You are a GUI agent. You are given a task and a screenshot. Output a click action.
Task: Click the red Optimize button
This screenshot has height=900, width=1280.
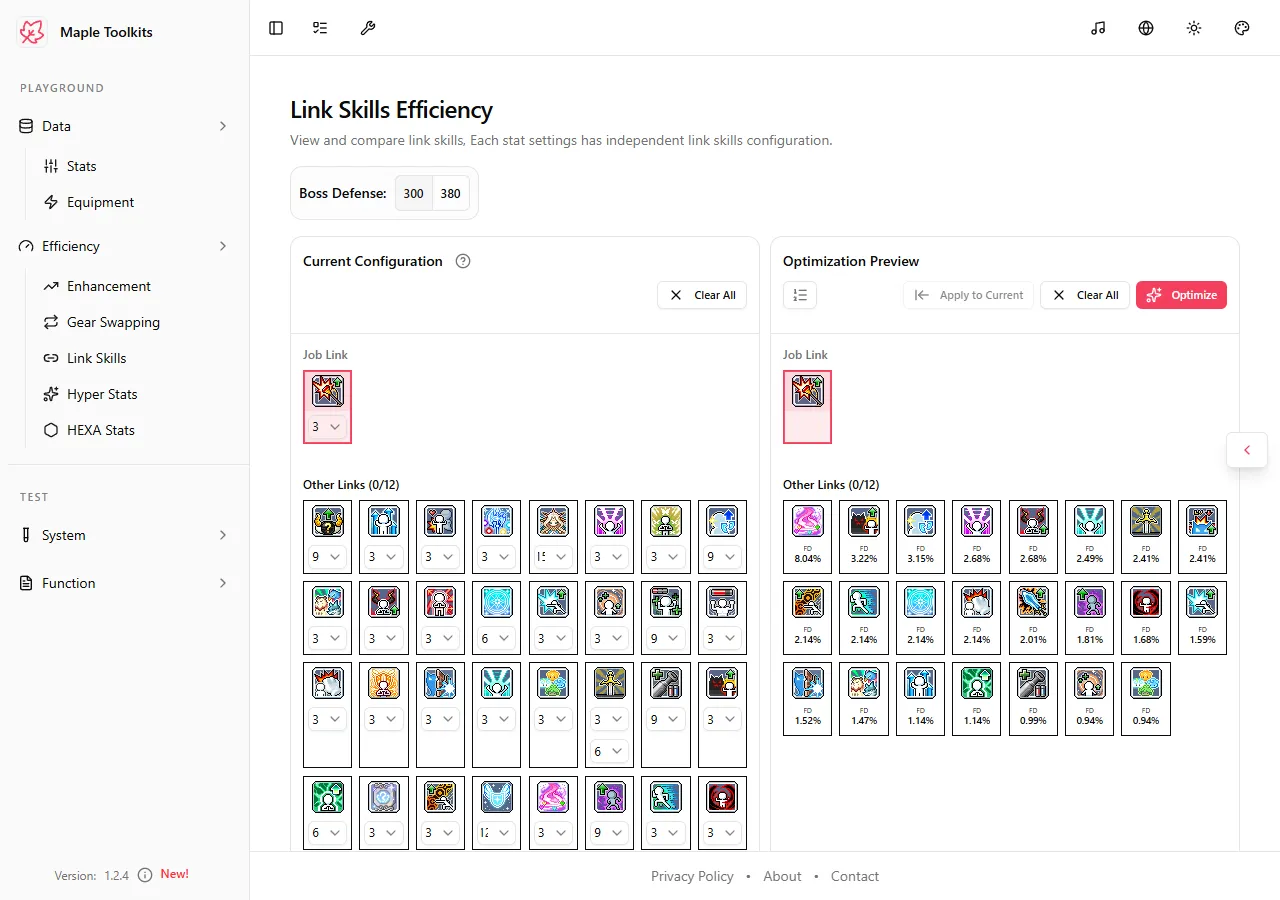point(1181,295)
